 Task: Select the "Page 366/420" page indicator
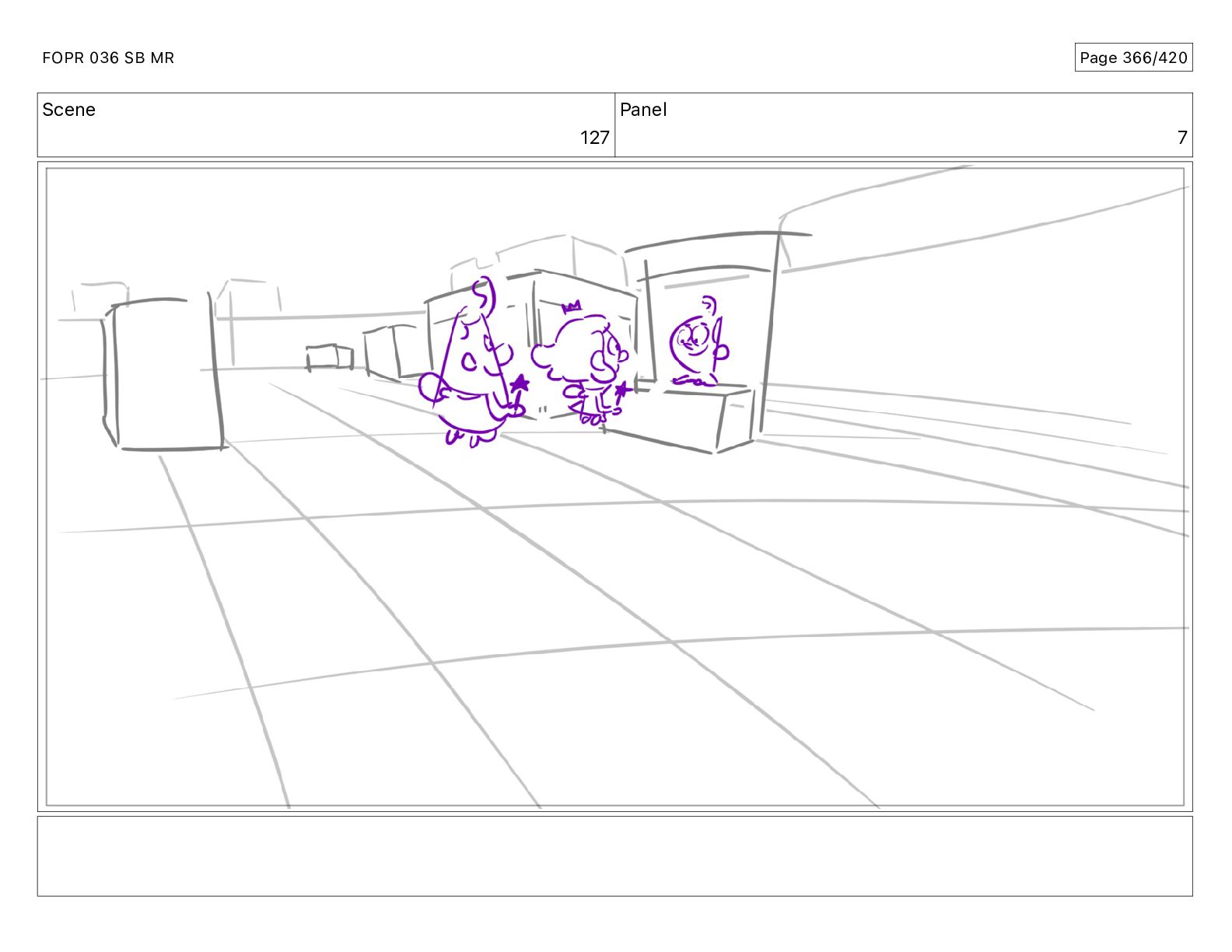pos(1133,58)
